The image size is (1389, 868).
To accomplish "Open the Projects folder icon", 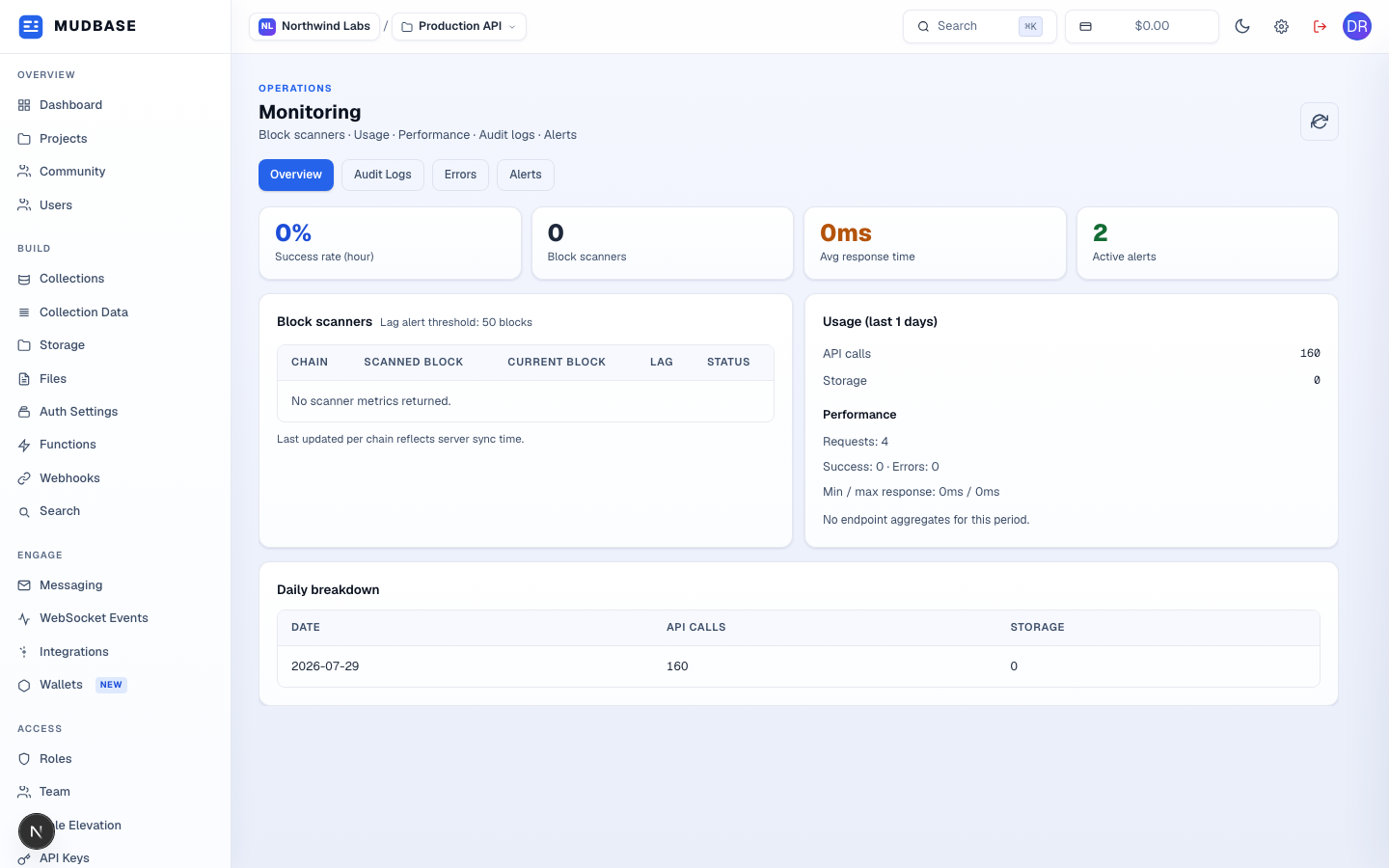I will 24,139.
